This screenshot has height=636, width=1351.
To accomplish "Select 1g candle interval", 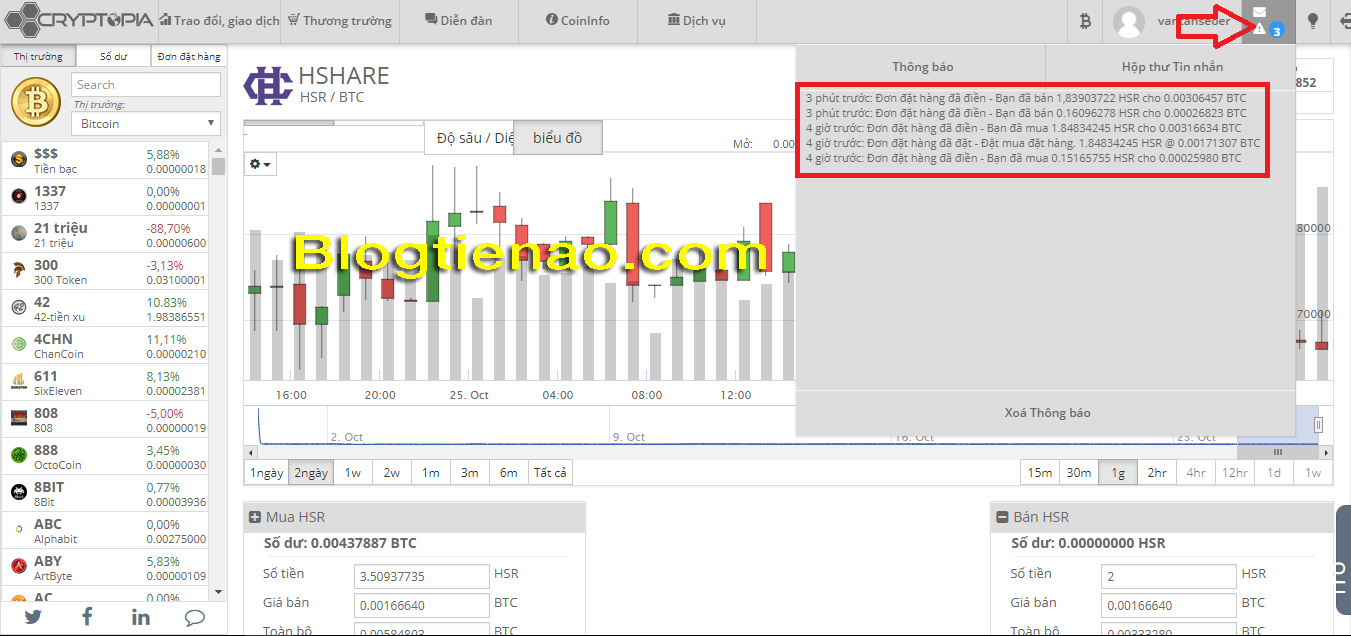I will click(1118, 473).
